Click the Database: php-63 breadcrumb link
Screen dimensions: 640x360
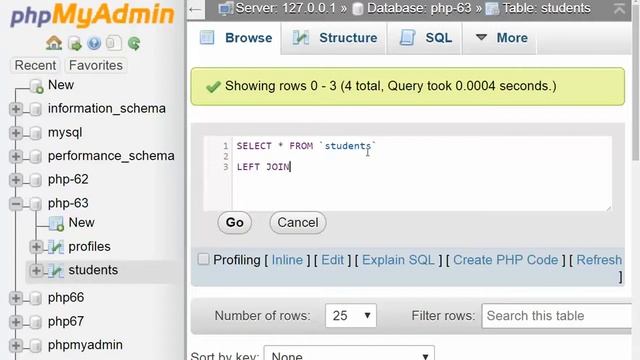point(419,8)
